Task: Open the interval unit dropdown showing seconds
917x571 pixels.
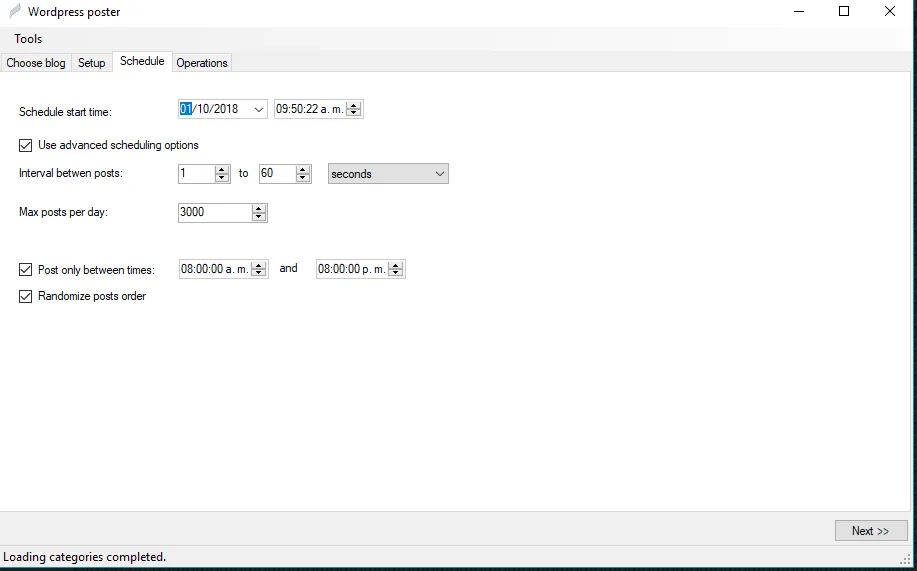Action: 388,174
